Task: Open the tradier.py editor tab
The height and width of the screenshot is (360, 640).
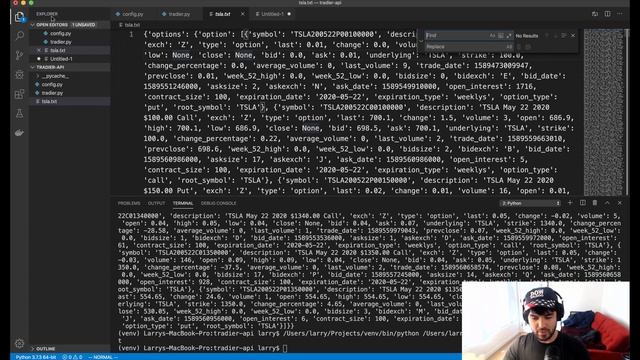Action: coord(179,14)
